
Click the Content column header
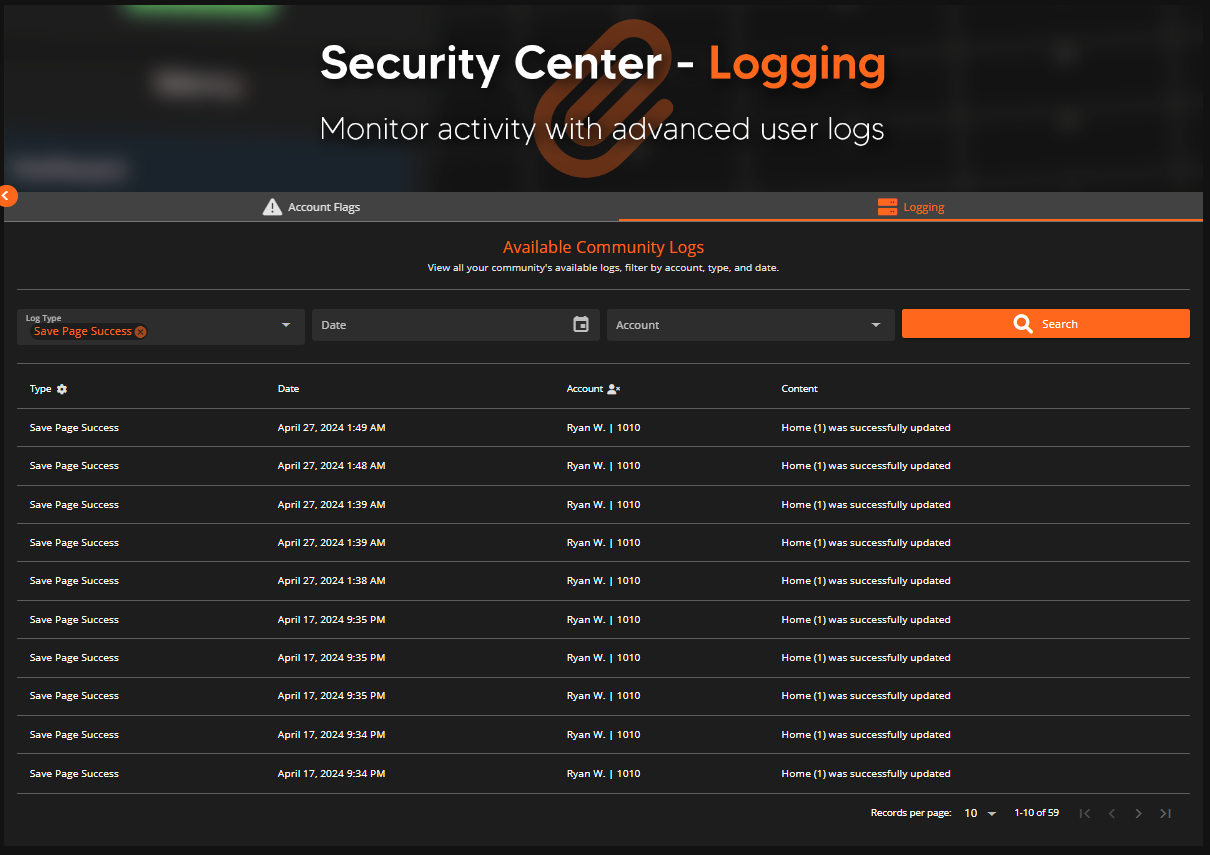click(799, 389)
